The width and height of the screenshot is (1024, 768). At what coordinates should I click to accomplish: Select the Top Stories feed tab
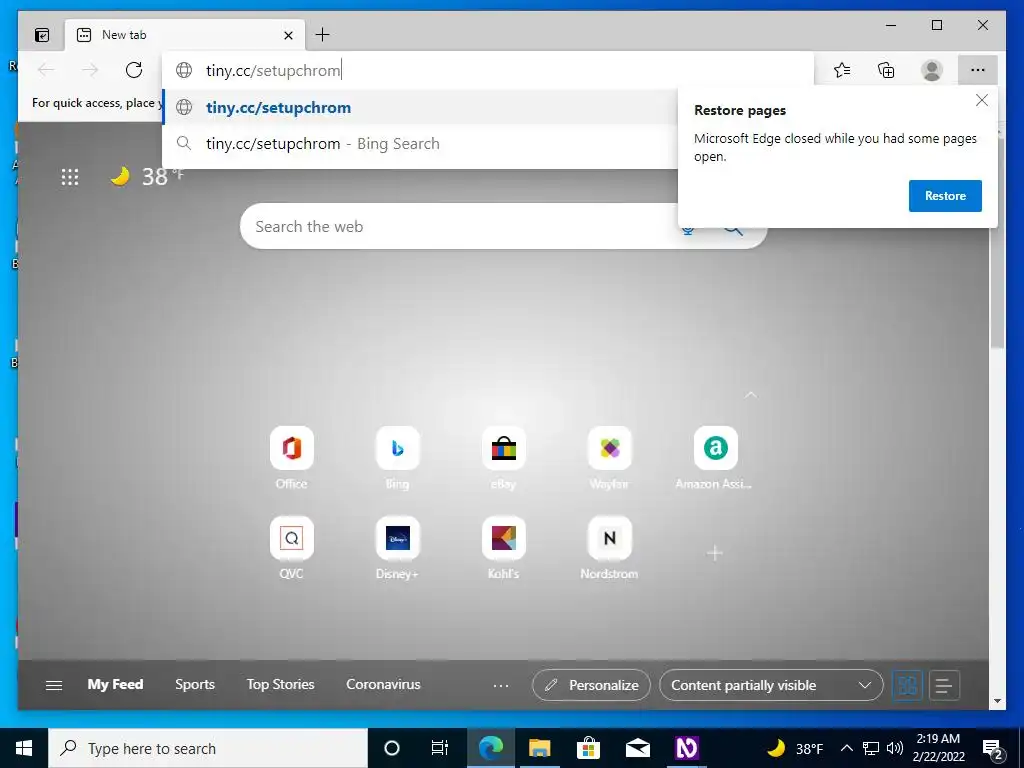tap(280, 684)
